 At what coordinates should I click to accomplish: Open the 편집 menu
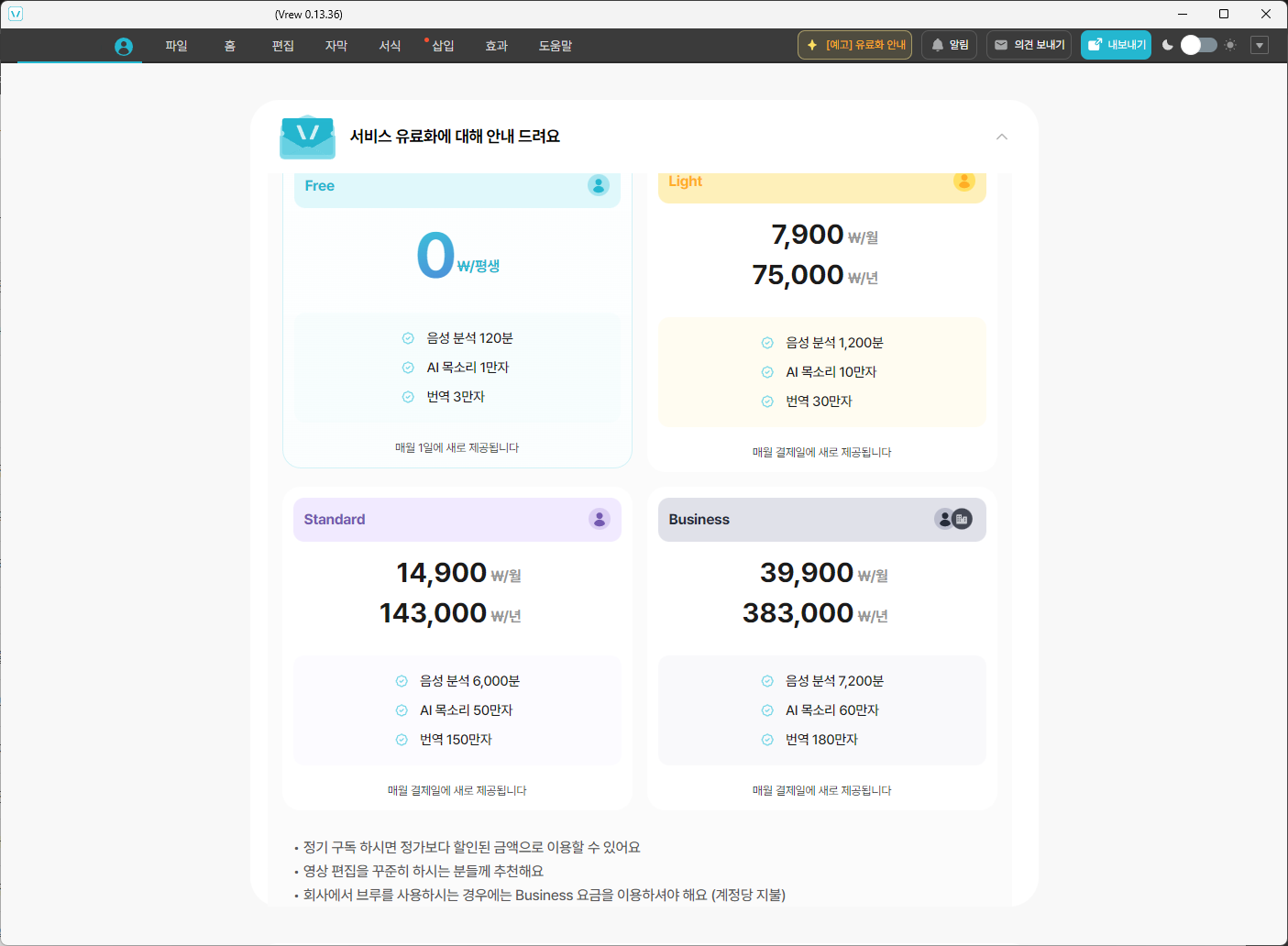pos(283,46)
